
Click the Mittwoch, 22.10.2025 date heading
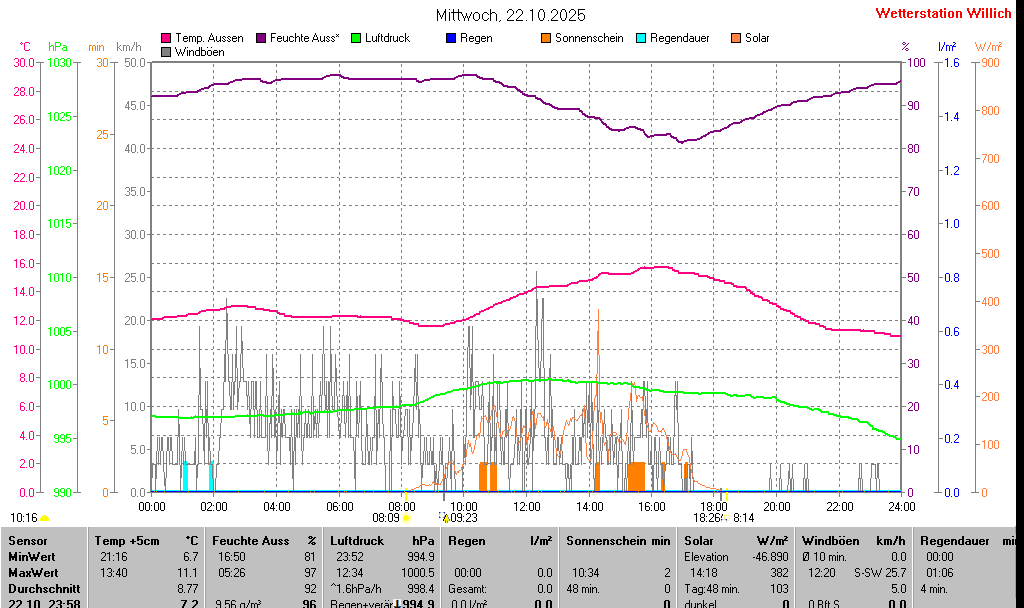click(x=511, y=15)
